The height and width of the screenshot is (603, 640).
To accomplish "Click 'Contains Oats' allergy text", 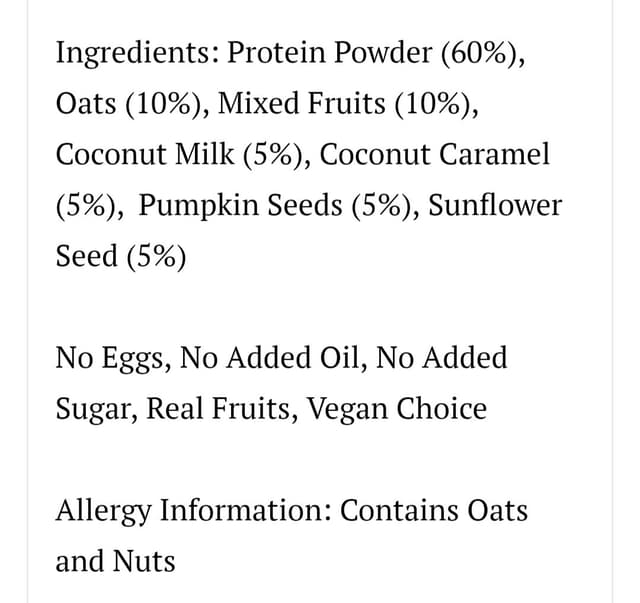I will 434,510.
